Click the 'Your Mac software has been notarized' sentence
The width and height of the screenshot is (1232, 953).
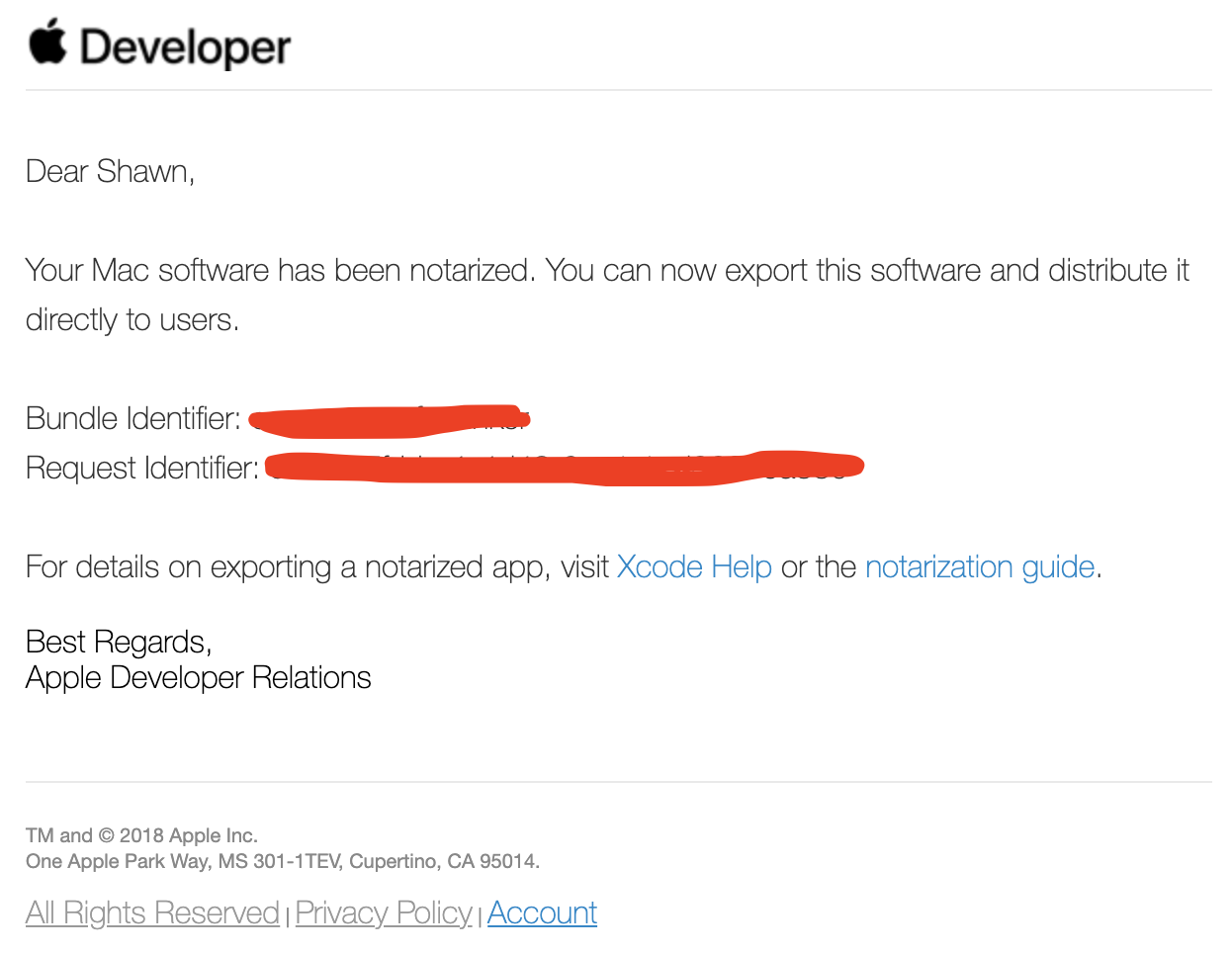[x=281, y=271]
